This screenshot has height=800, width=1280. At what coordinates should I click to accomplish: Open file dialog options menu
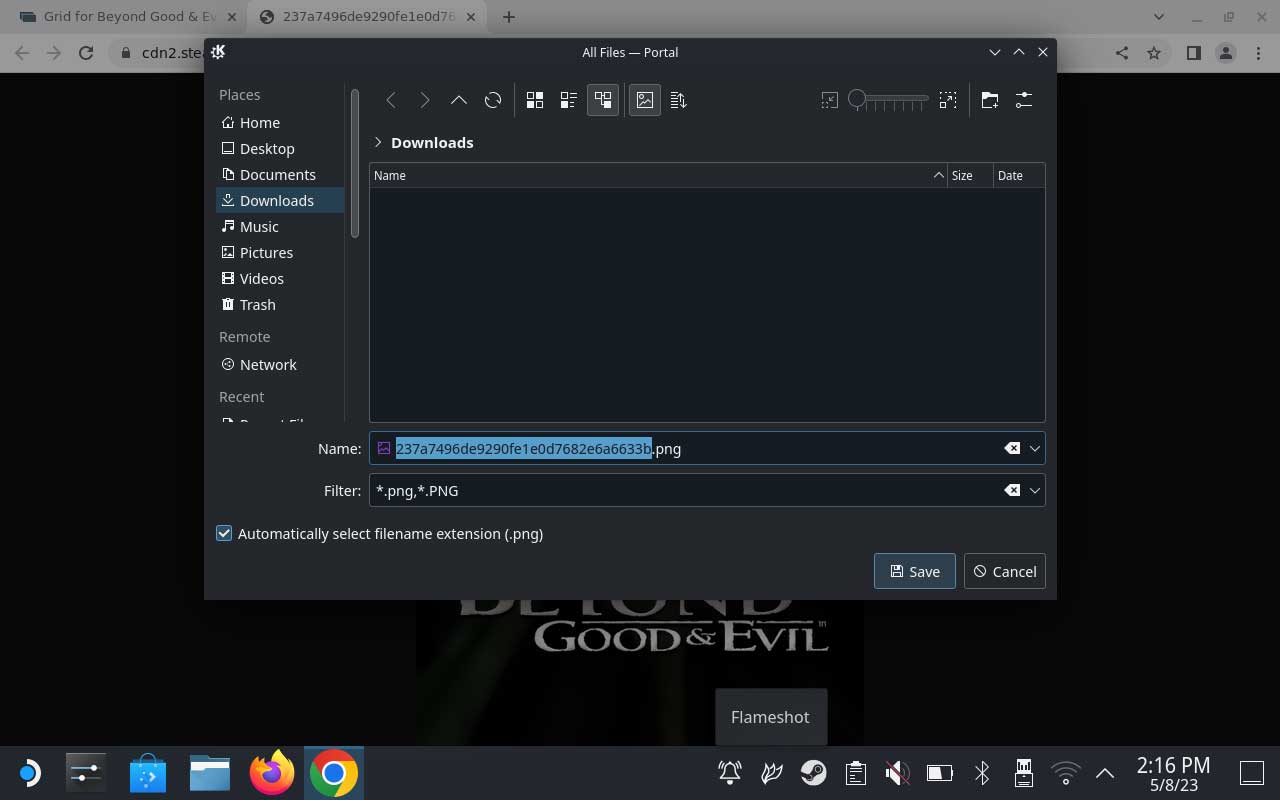click(x=1024, y=100)
